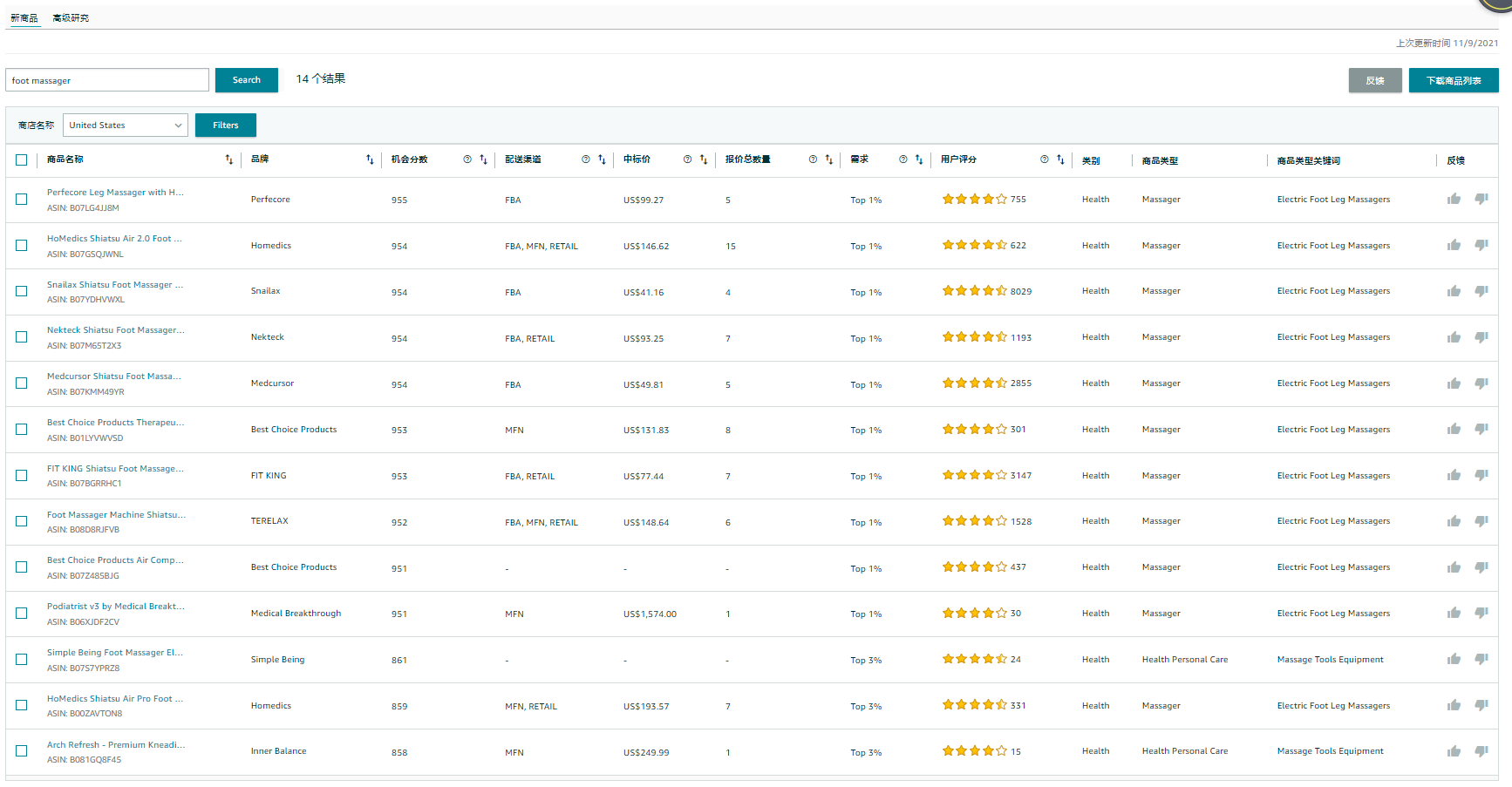Click the foot massager search field
The height and width of the screenshot is (787, 1512).
tap(107, 80)
